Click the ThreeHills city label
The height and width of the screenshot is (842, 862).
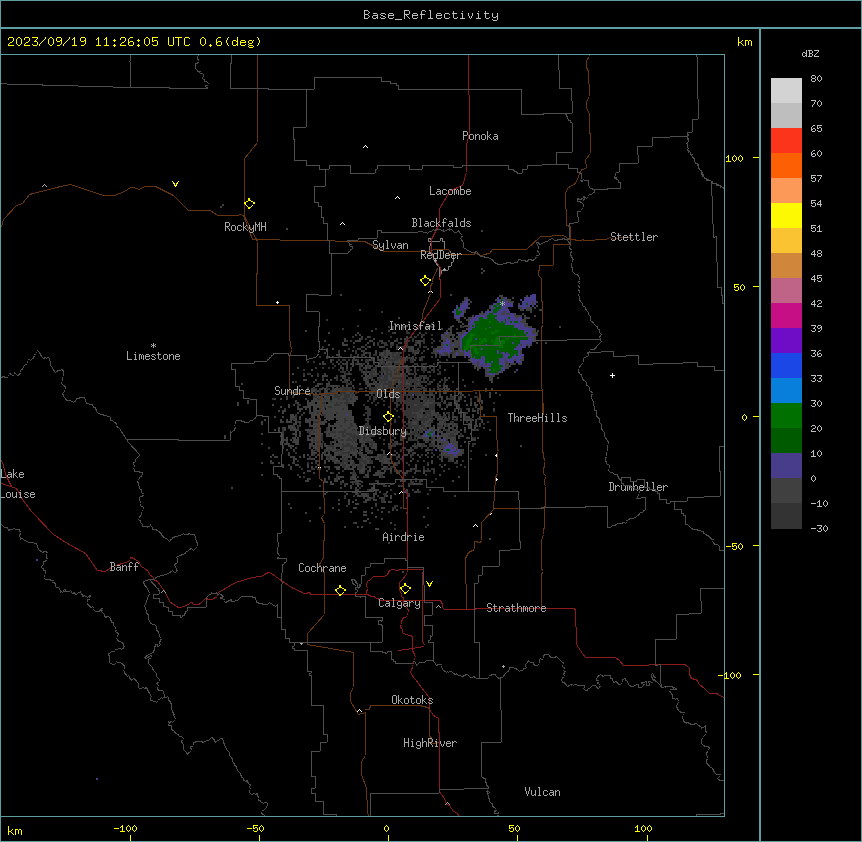537,418
